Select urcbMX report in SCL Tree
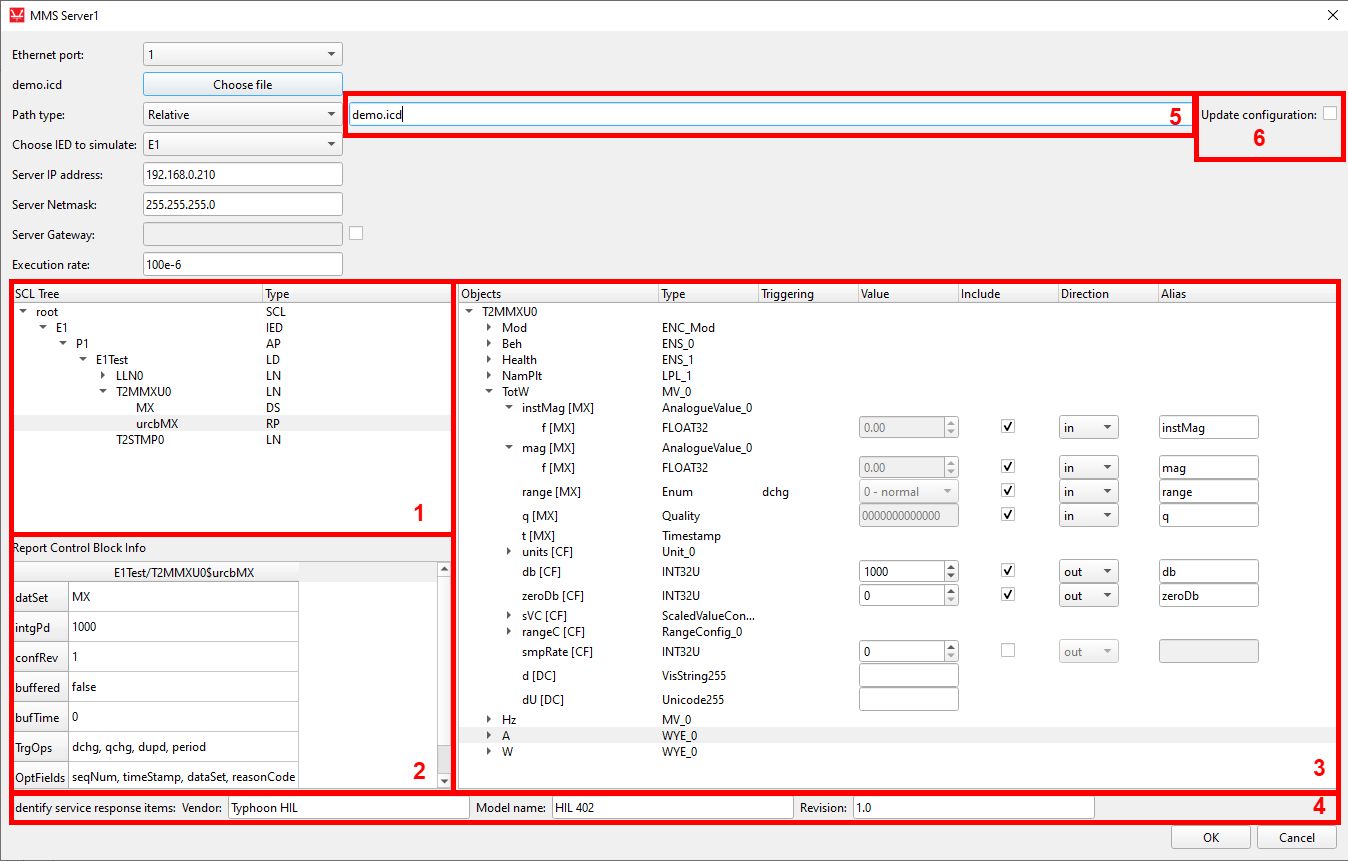Viewport: 1348px width, 861px height. 157,424
